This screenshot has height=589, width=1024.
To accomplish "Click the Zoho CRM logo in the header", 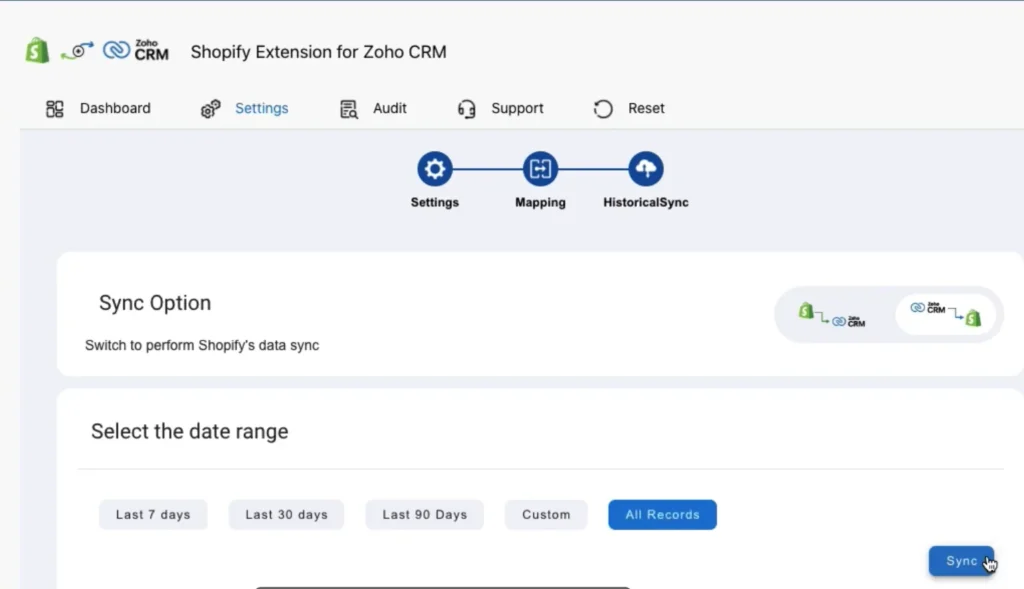I will [x=134, y=49].
